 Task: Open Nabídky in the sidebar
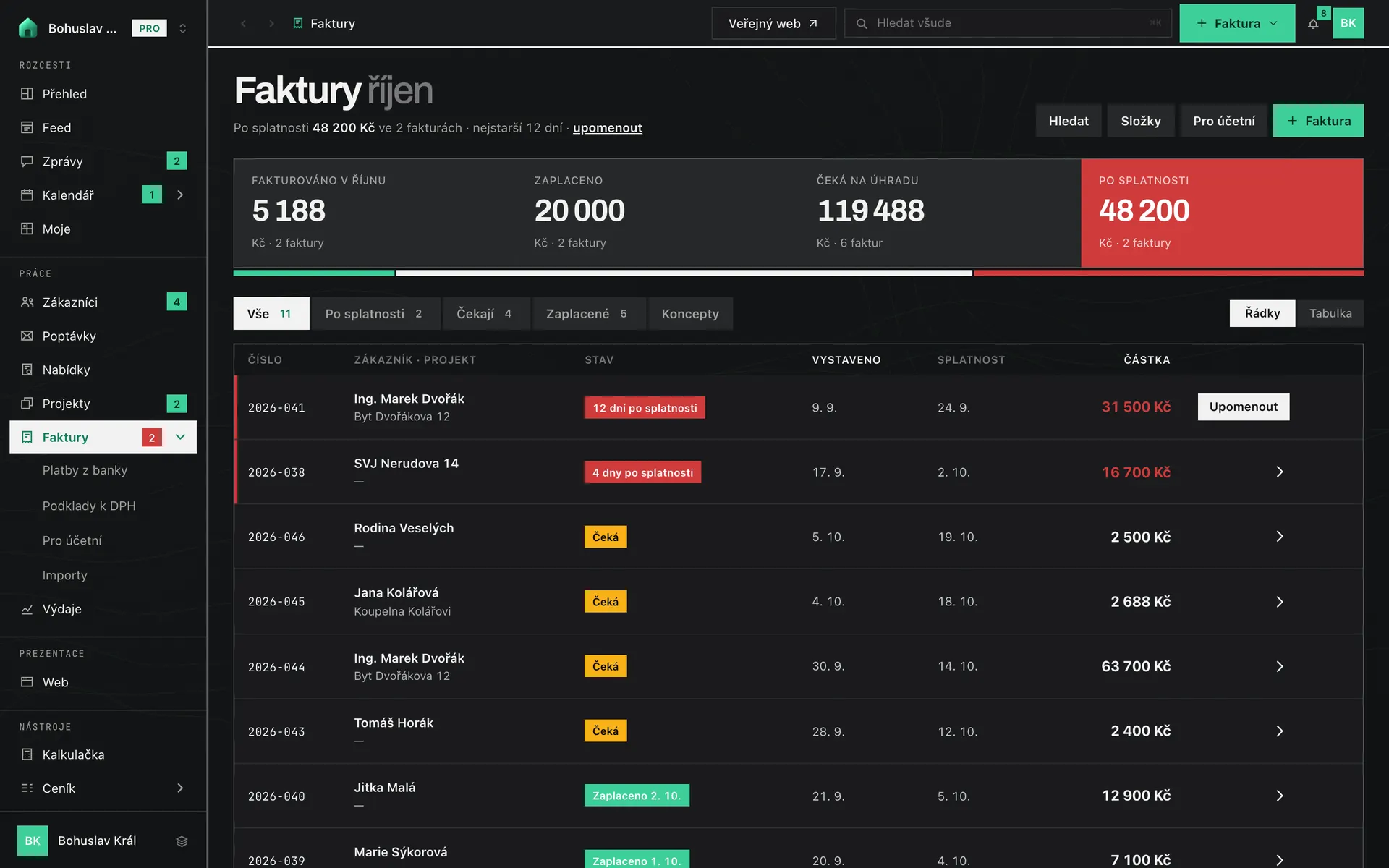tap(103, 370)
